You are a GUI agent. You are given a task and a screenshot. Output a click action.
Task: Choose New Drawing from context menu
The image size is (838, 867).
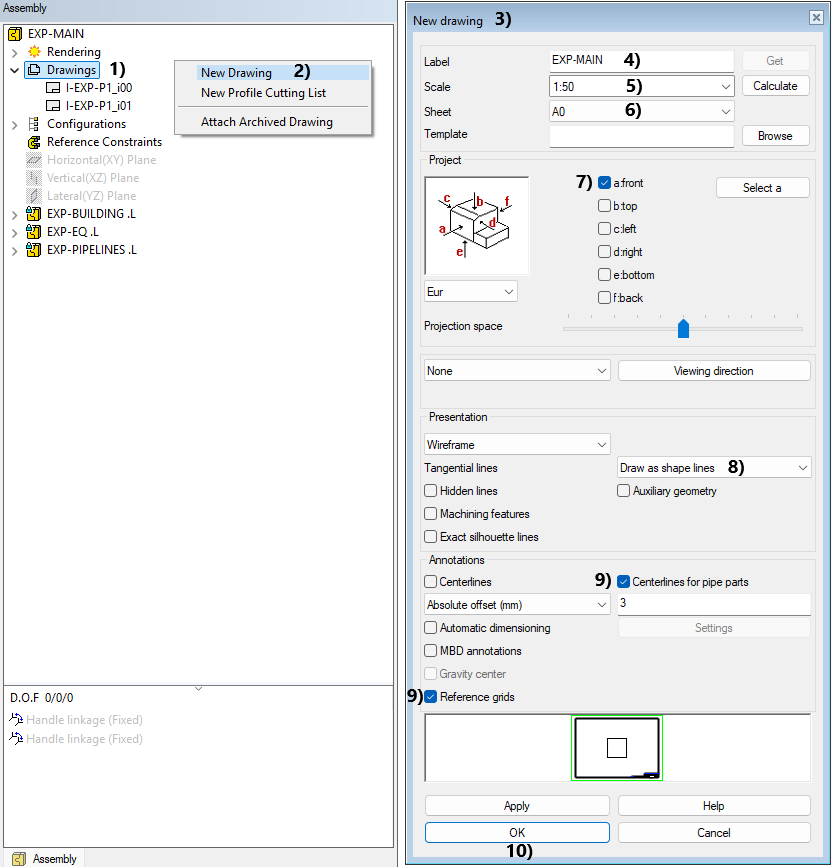[x=236, y=72]
